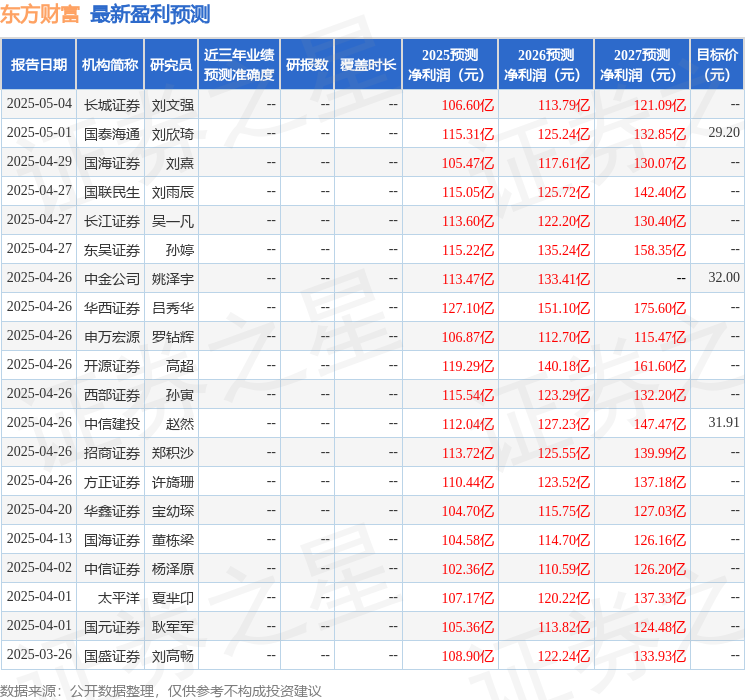
Task: Click value 139.99亿
Action: coord(660,453)
